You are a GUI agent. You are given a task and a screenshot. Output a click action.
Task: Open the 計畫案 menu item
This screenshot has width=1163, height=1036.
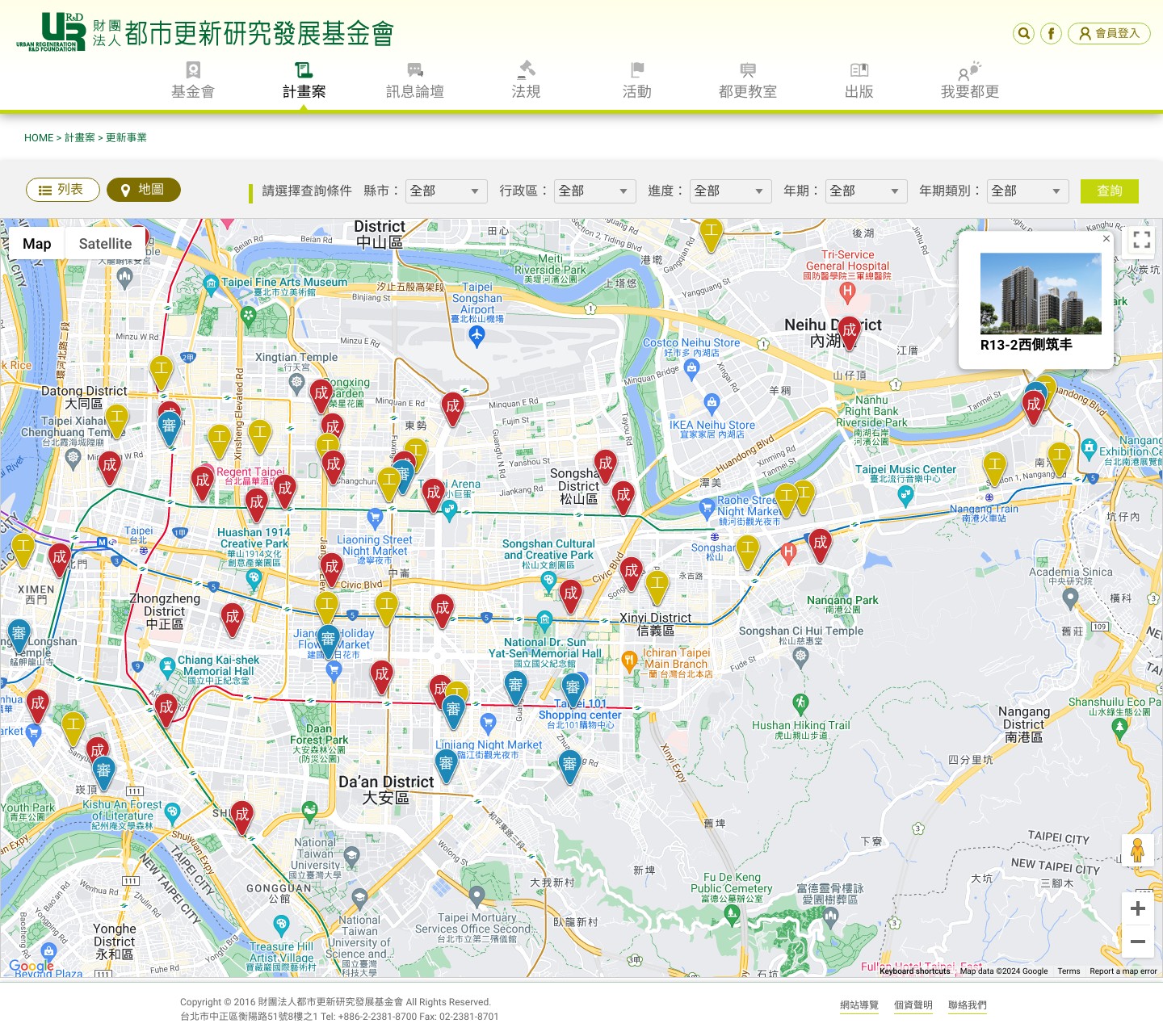(x=304, y=80)
